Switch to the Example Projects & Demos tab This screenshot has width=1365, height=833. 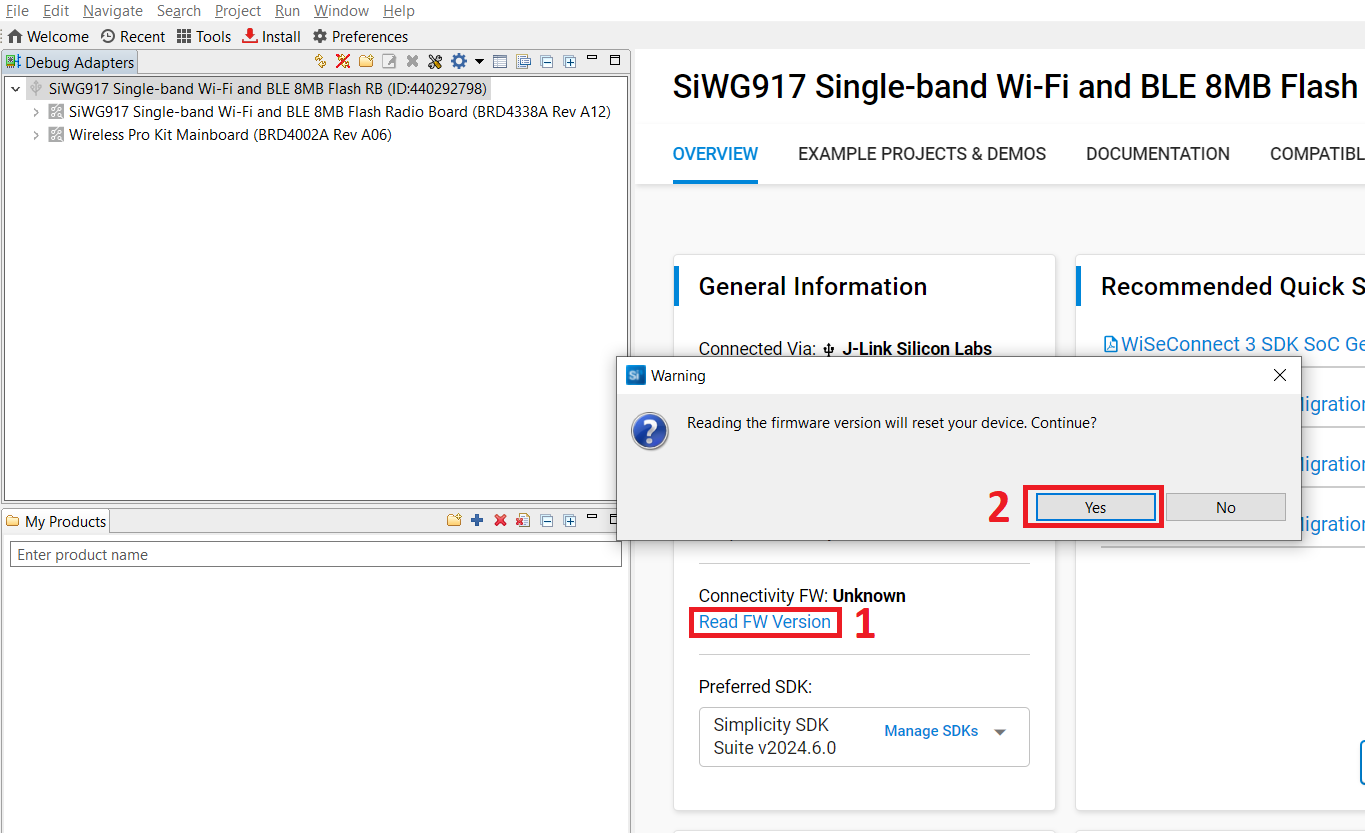[x=921, y=154]
